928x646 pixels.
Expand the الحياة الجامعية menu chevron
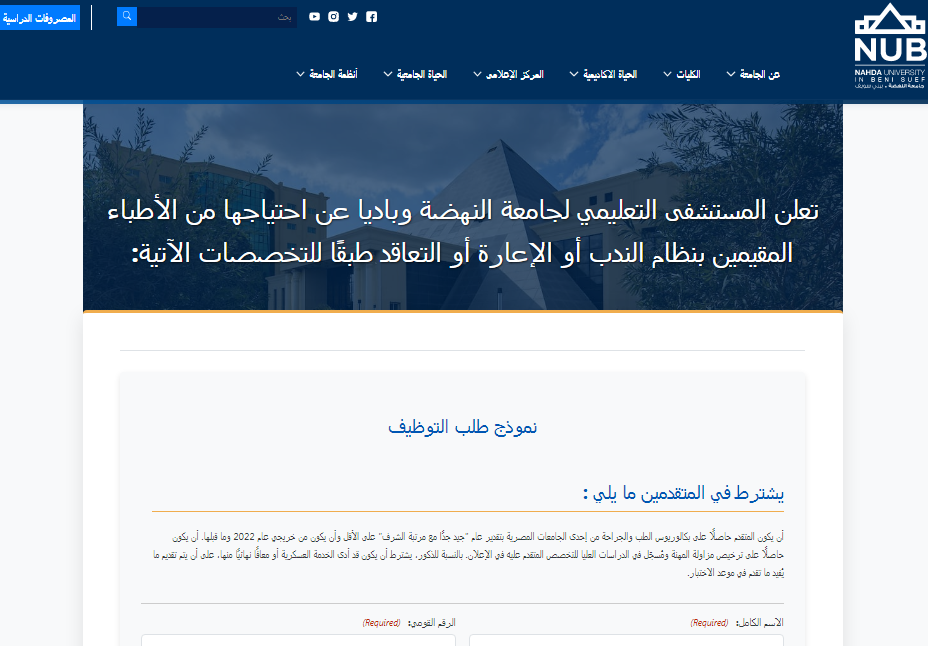386,75
